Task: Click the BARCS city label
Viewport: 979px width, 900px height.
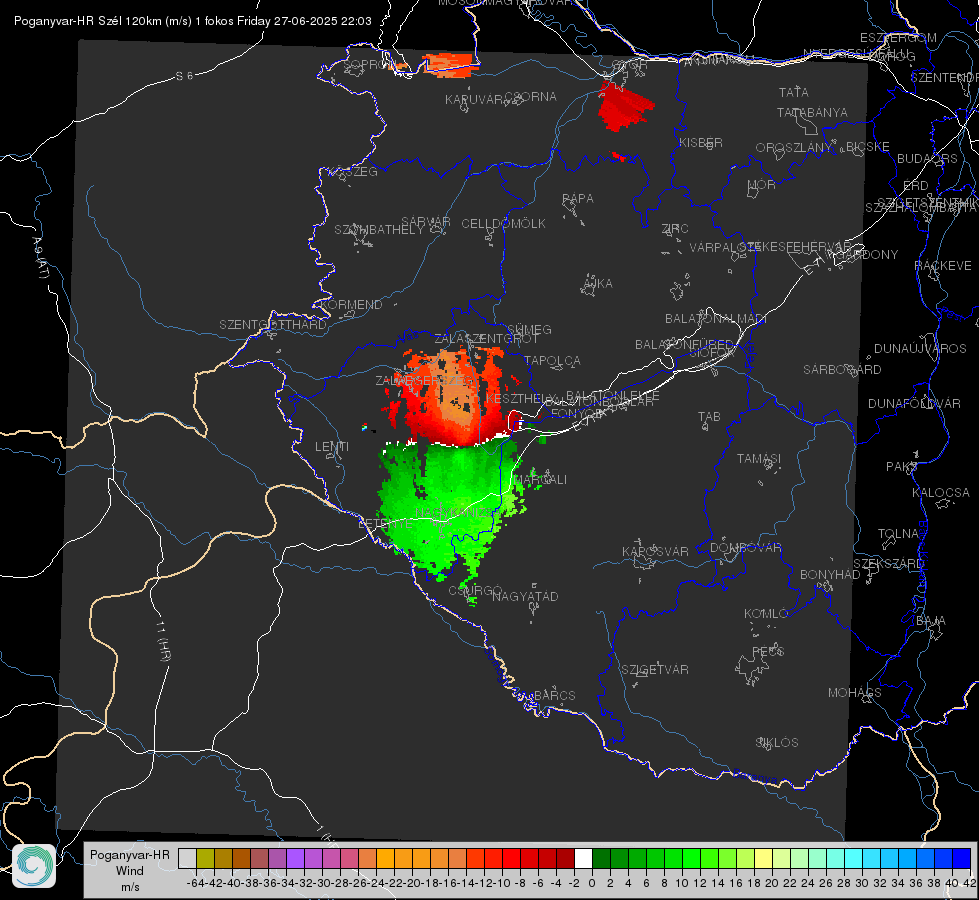Action: coord(555,696)
